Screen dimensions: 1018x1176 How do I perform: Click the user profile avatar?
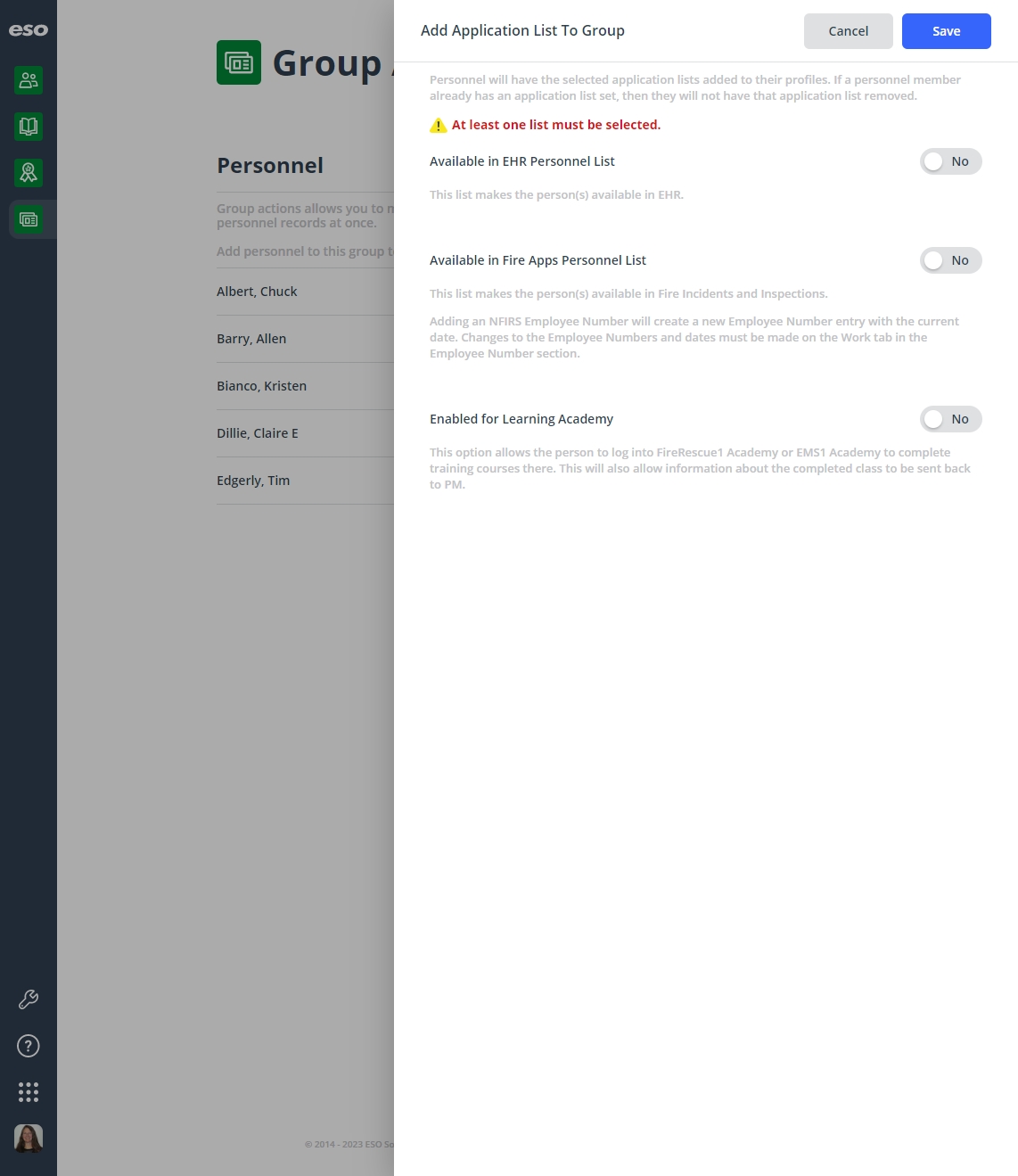point(29,1139)
